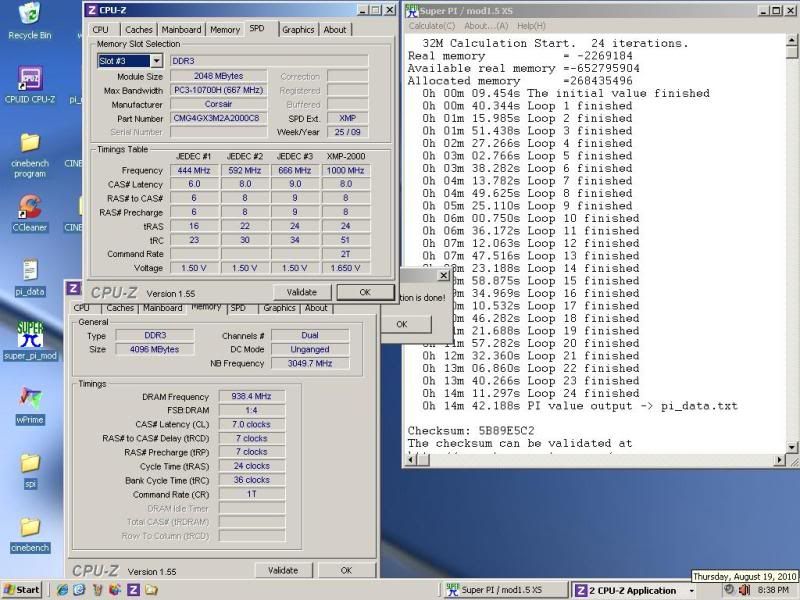
Task: Click the Checksum 5B89E5C2 line
Action: 471,431
